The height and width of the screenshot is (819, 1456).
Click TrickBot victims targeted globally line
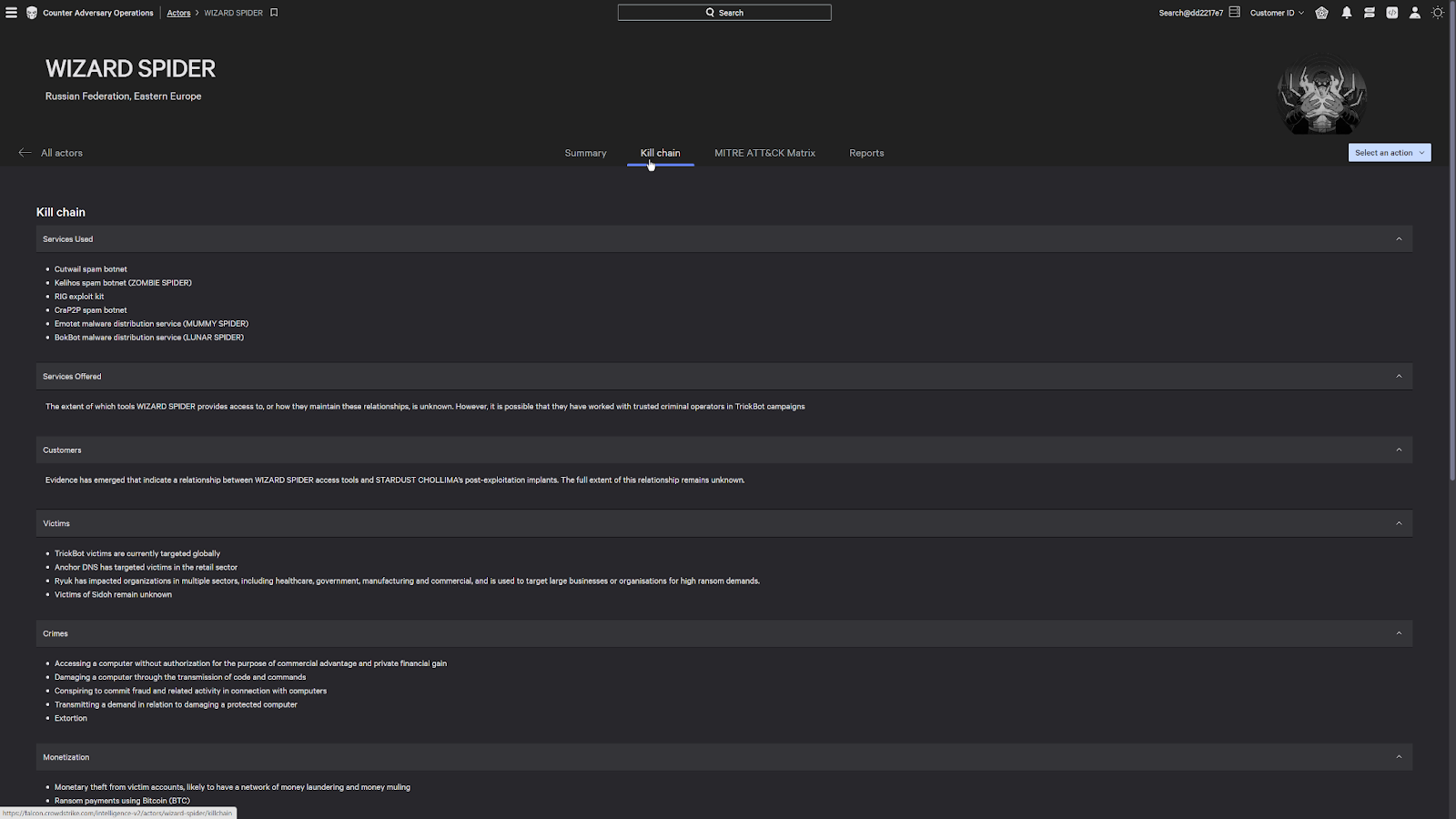(137, 553)
